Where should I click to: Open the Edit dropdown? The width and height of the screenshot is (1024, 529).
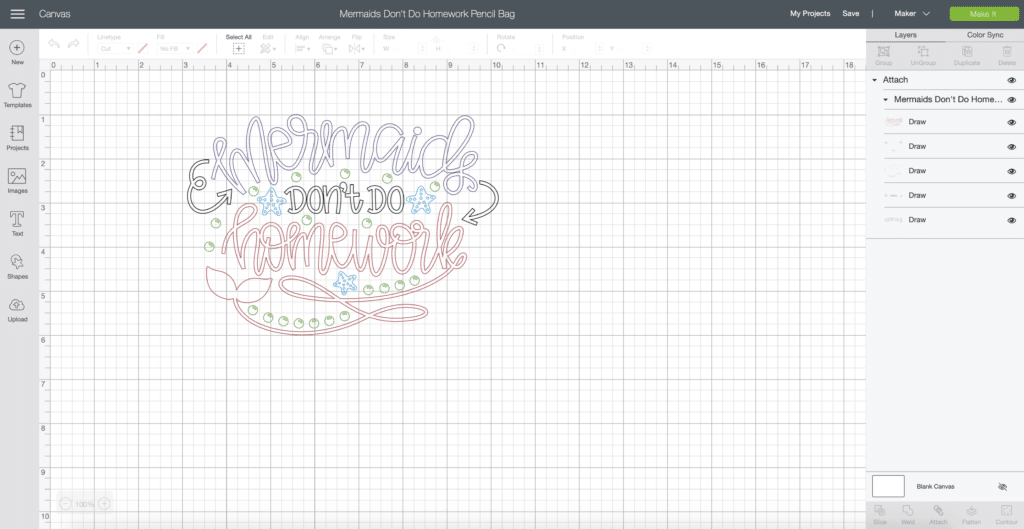(x=268, y=48)
